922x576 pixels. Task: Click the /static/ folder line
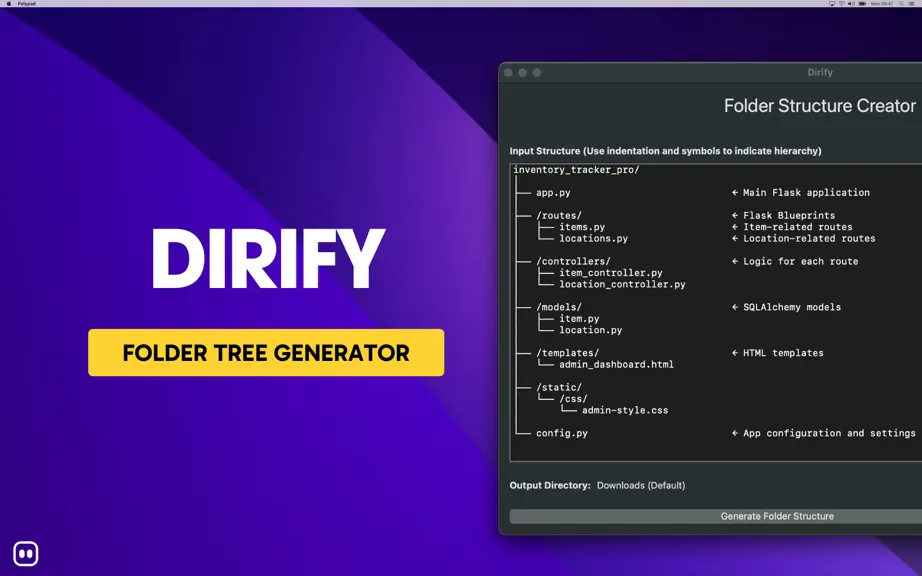[x=559, y=387]
